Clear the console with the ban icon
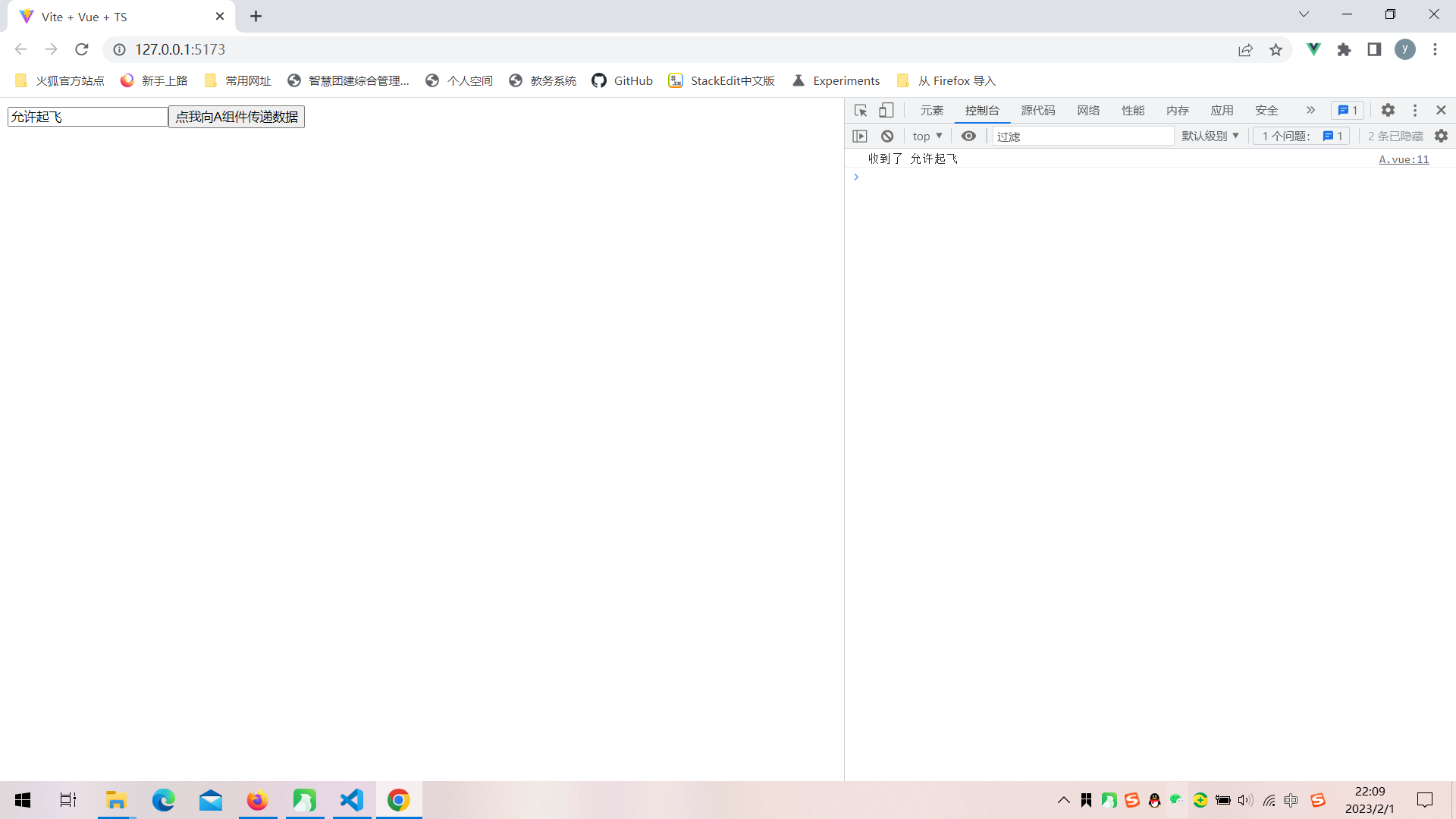This screenshot has height=819, width=1456. coord(886,136)
